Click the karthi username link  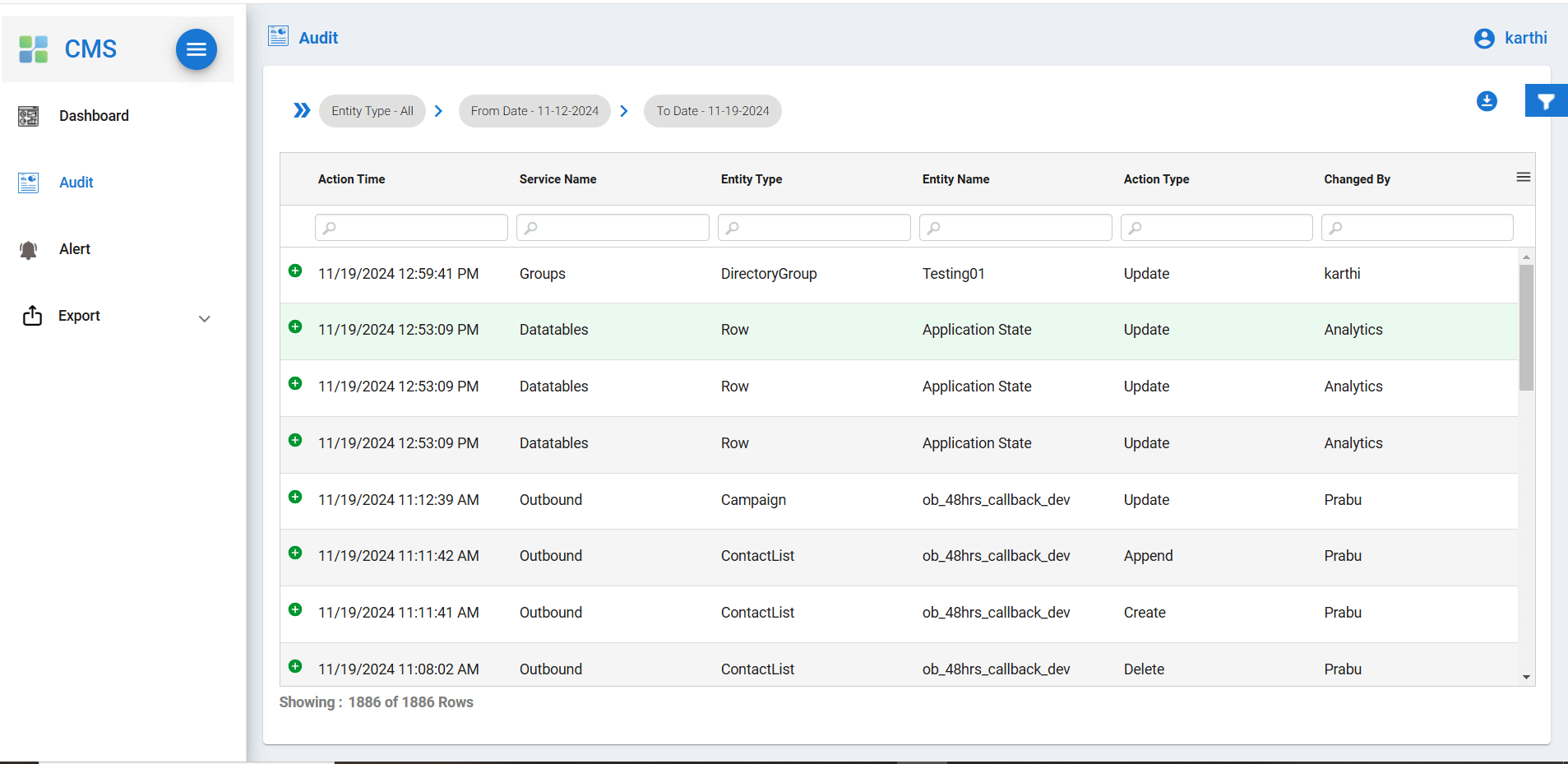(x=1526, y=38)
